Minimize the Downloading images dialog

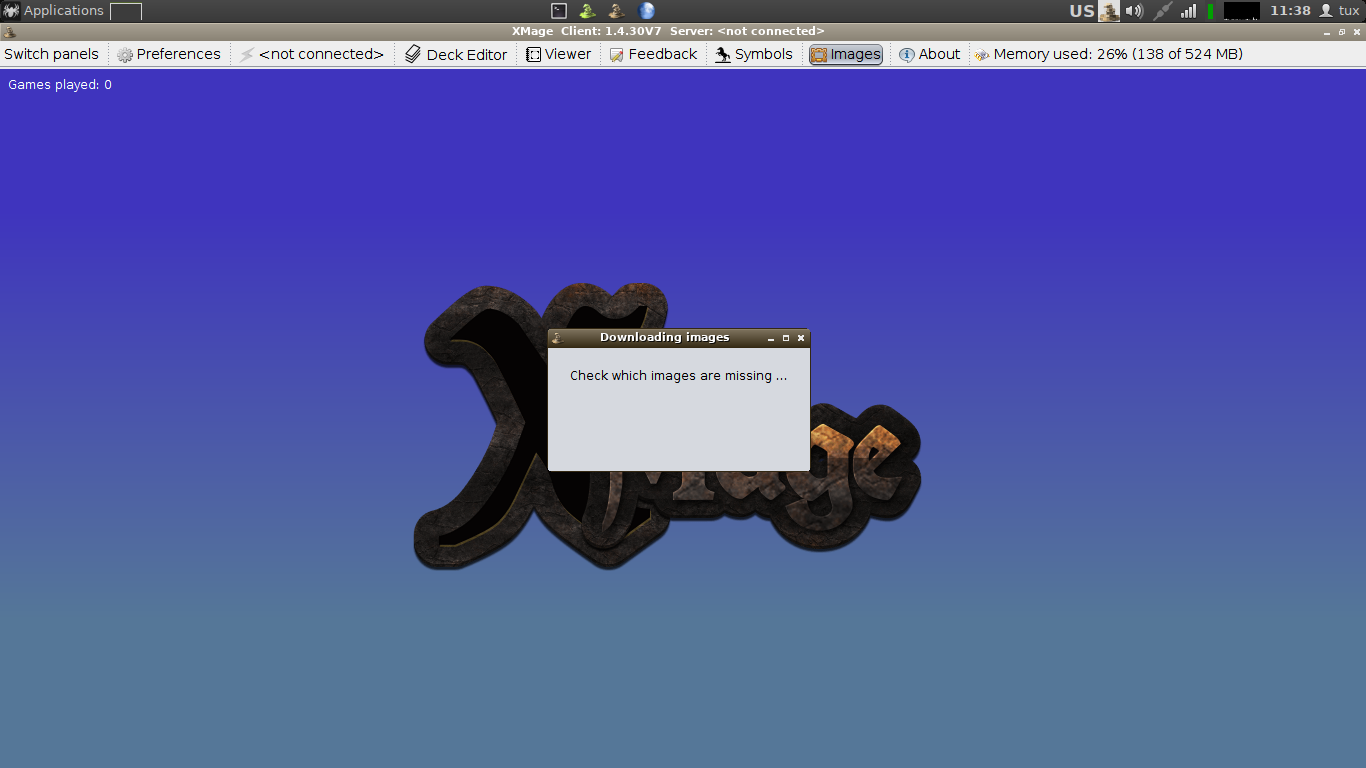771,339
